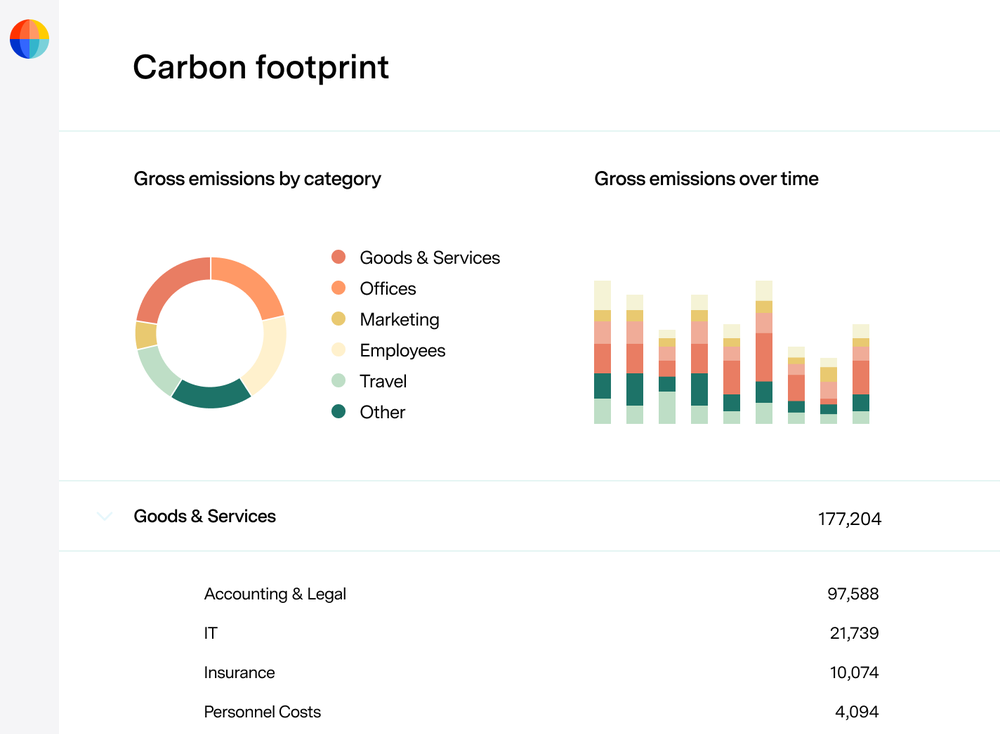Click the 177,204 total value
Screen dimensions: 1000x734
tap(849, 518)
